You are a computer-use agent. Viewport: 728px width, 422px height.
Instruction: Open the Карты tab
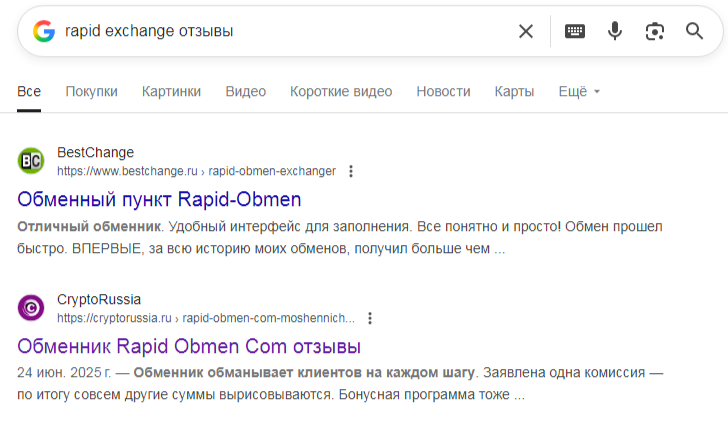[514, 91]
